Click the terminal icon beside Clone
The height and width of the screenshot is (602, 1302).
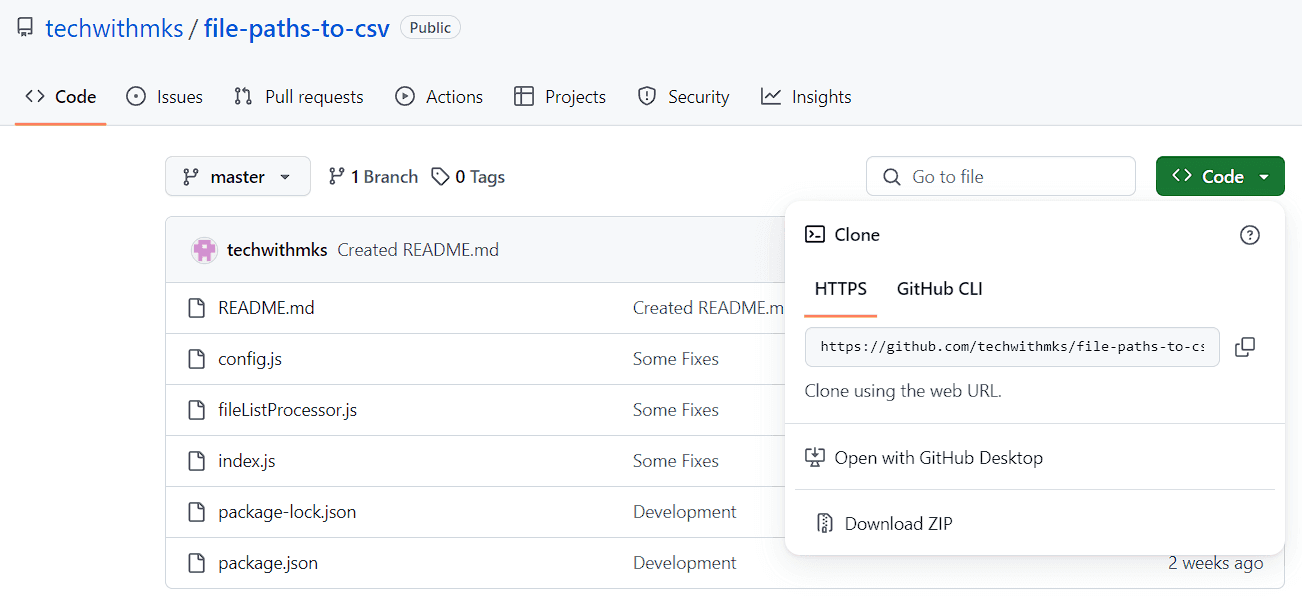click(x=815, y=235)
